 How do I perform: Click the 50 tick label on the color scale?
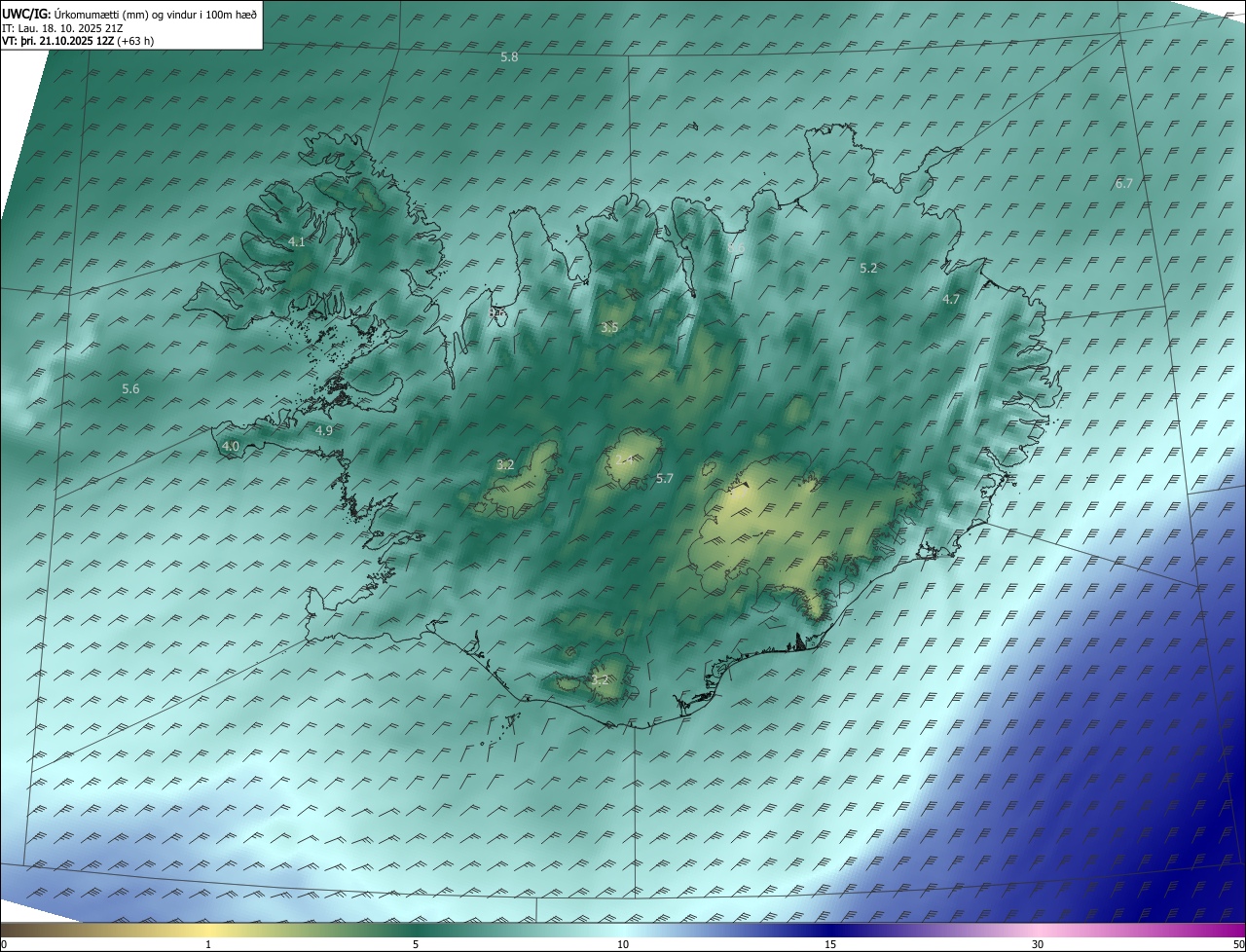[x=1238, y=945]
